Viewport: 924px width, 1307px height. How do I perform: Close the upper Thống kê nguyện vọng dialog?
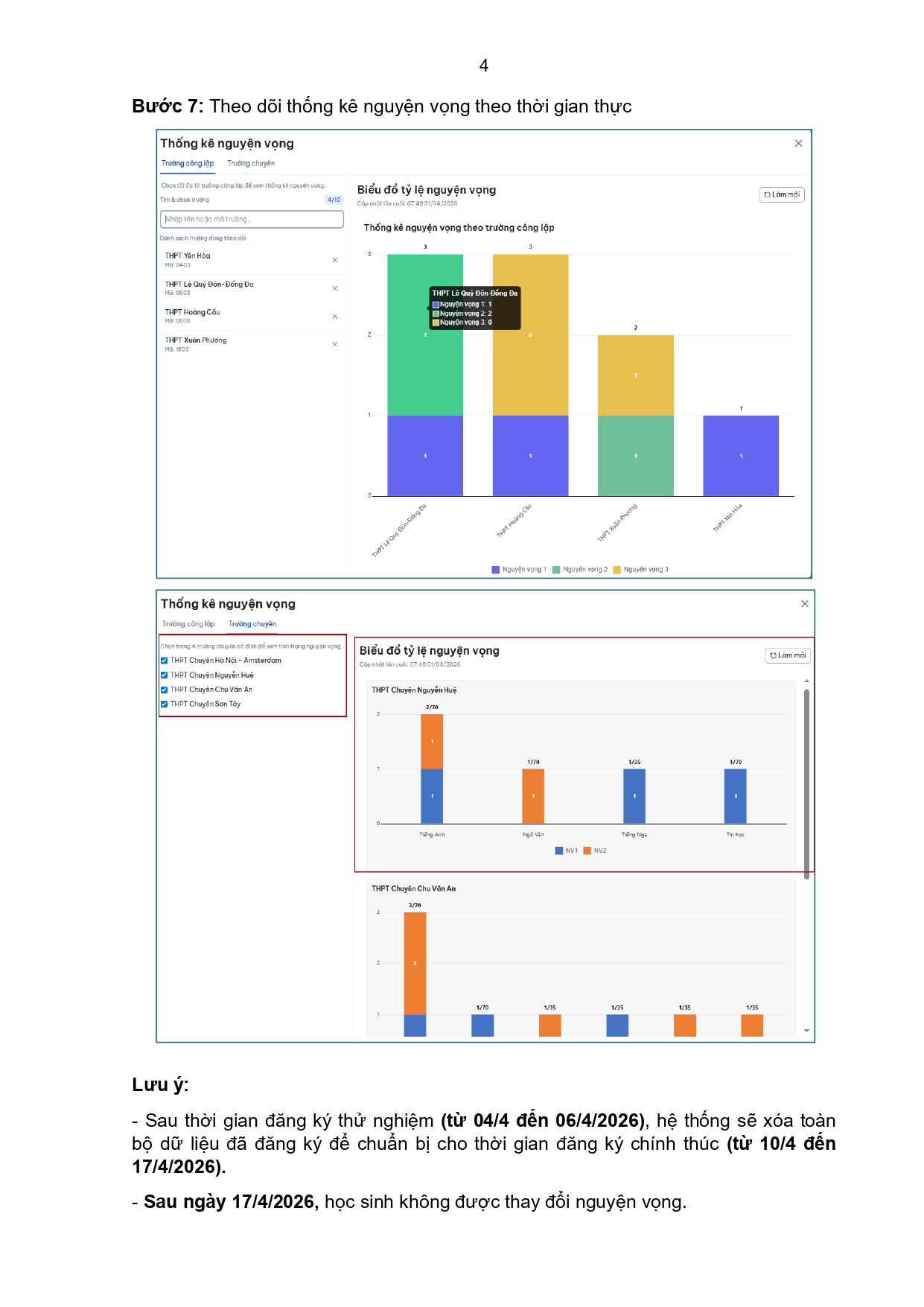pos(798,143)
